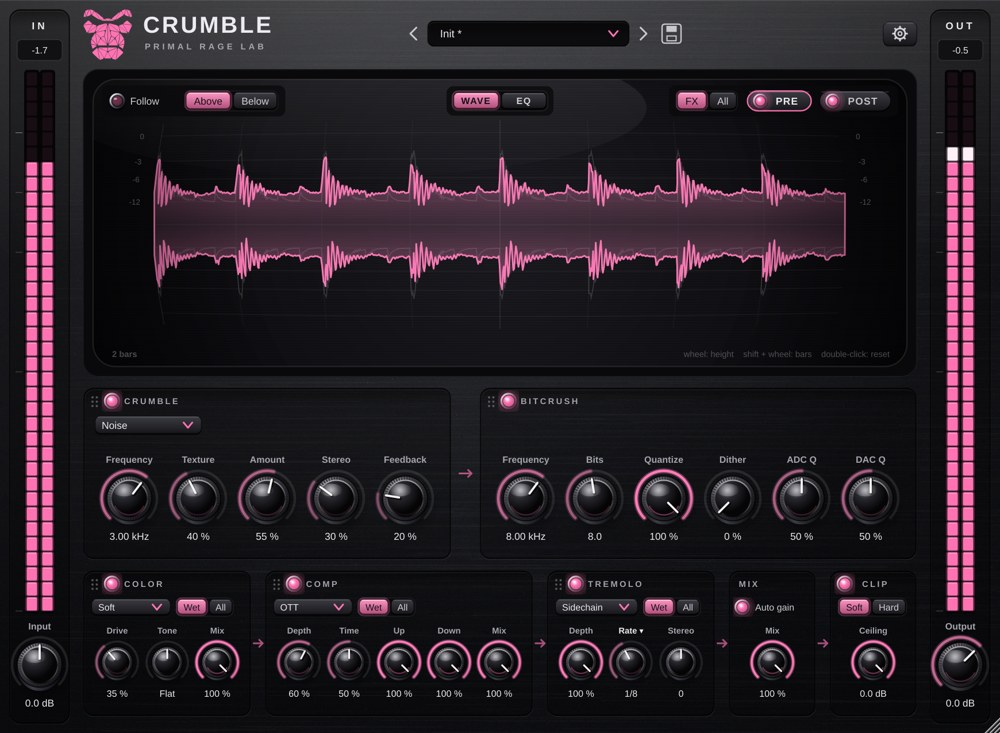Go to the next preset arrow
1000x733 pixels.
coord(643,34)
